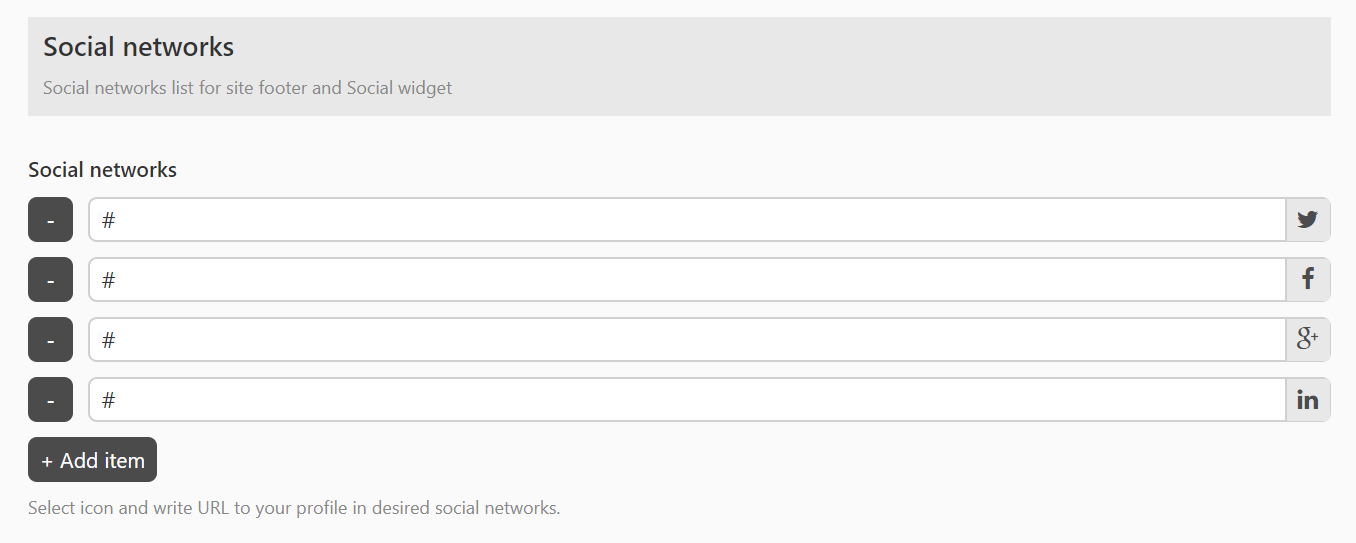Click the # value in the LinkedIn field
The image size is (1356, 543).
coord(109,400)
